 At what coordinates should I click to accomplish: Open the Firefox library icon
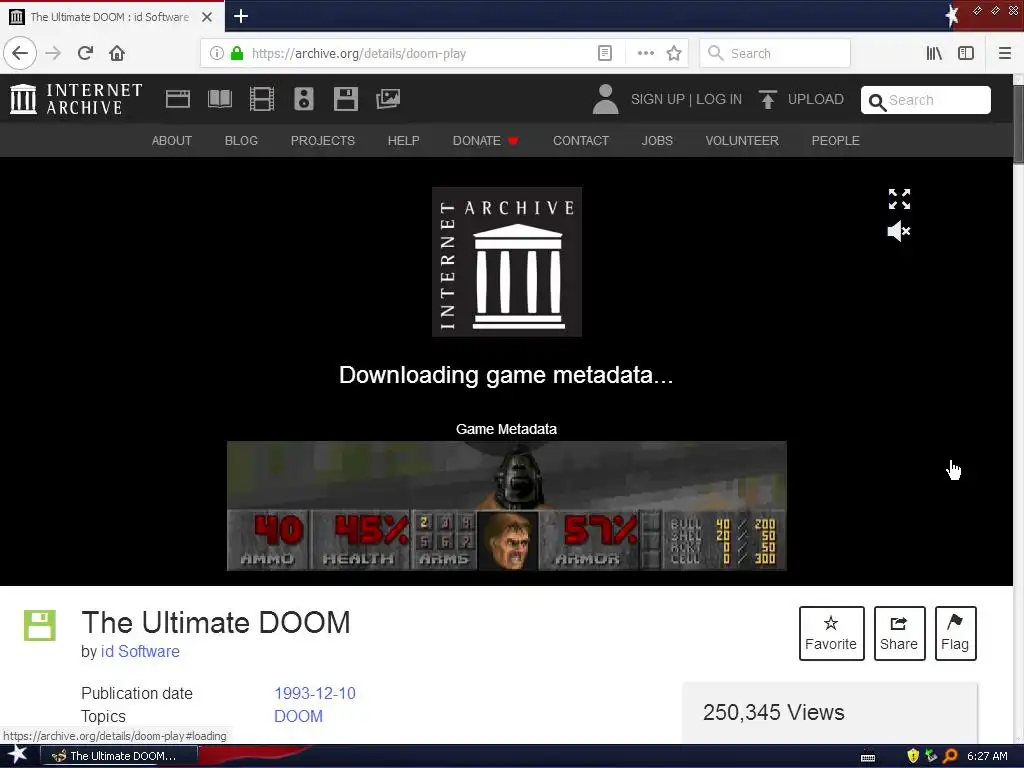pyautogui.click(x=934, y=53)
